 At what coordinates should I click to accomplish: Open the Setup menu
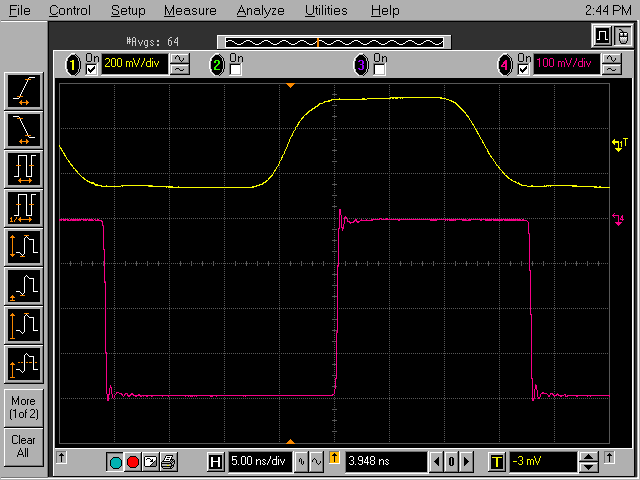tap(128, 10)
